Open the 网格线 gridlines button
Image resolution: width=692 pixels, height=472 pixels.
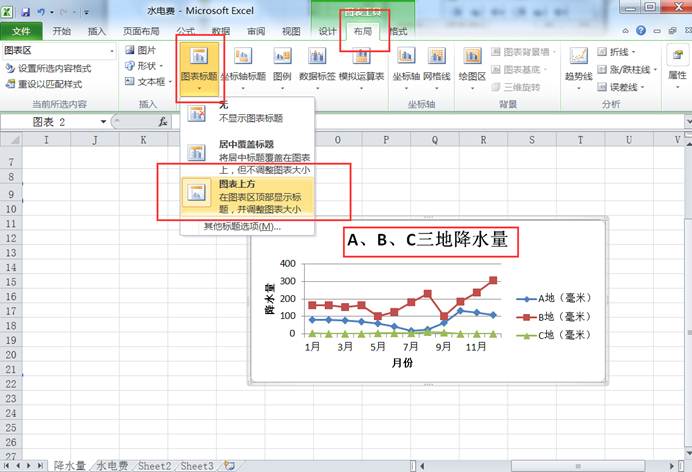(437, 64)
